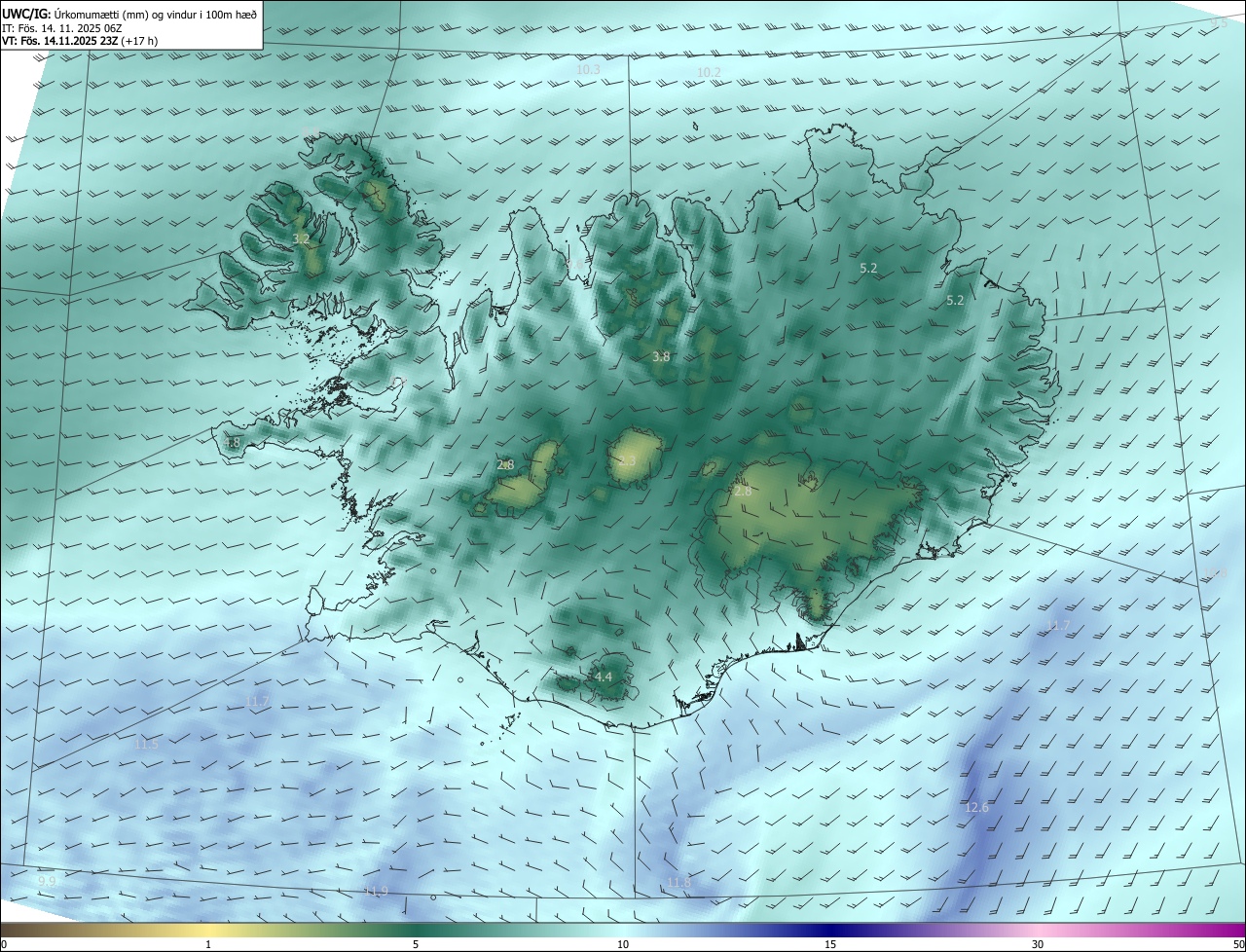The height and width of the screenshot is (952, 1246).
Task: Click the 11.8 value label
Action: click(x=678, y=883)
